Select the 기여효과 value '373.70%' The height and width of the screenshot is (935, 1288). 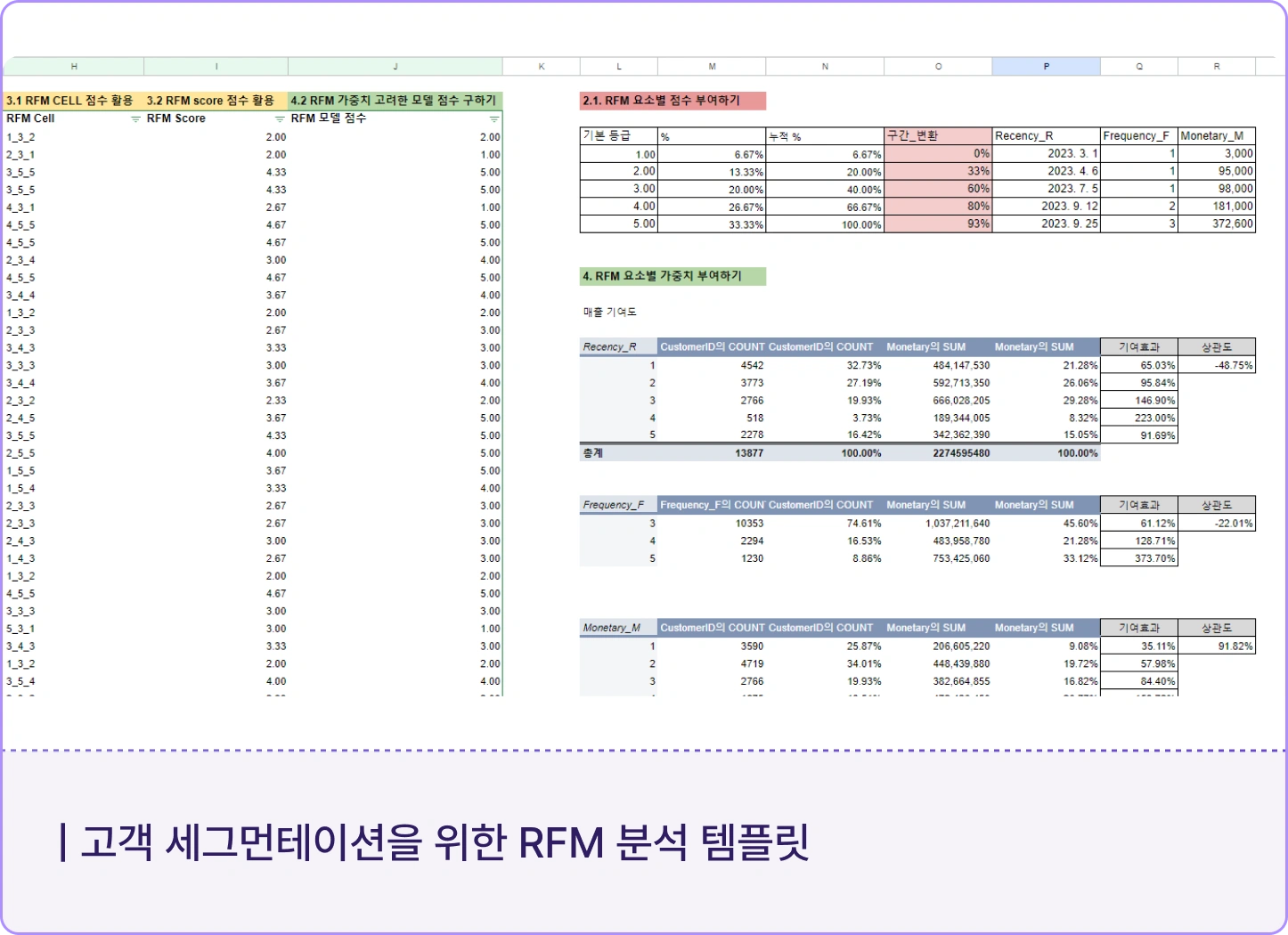(1139, 558)
